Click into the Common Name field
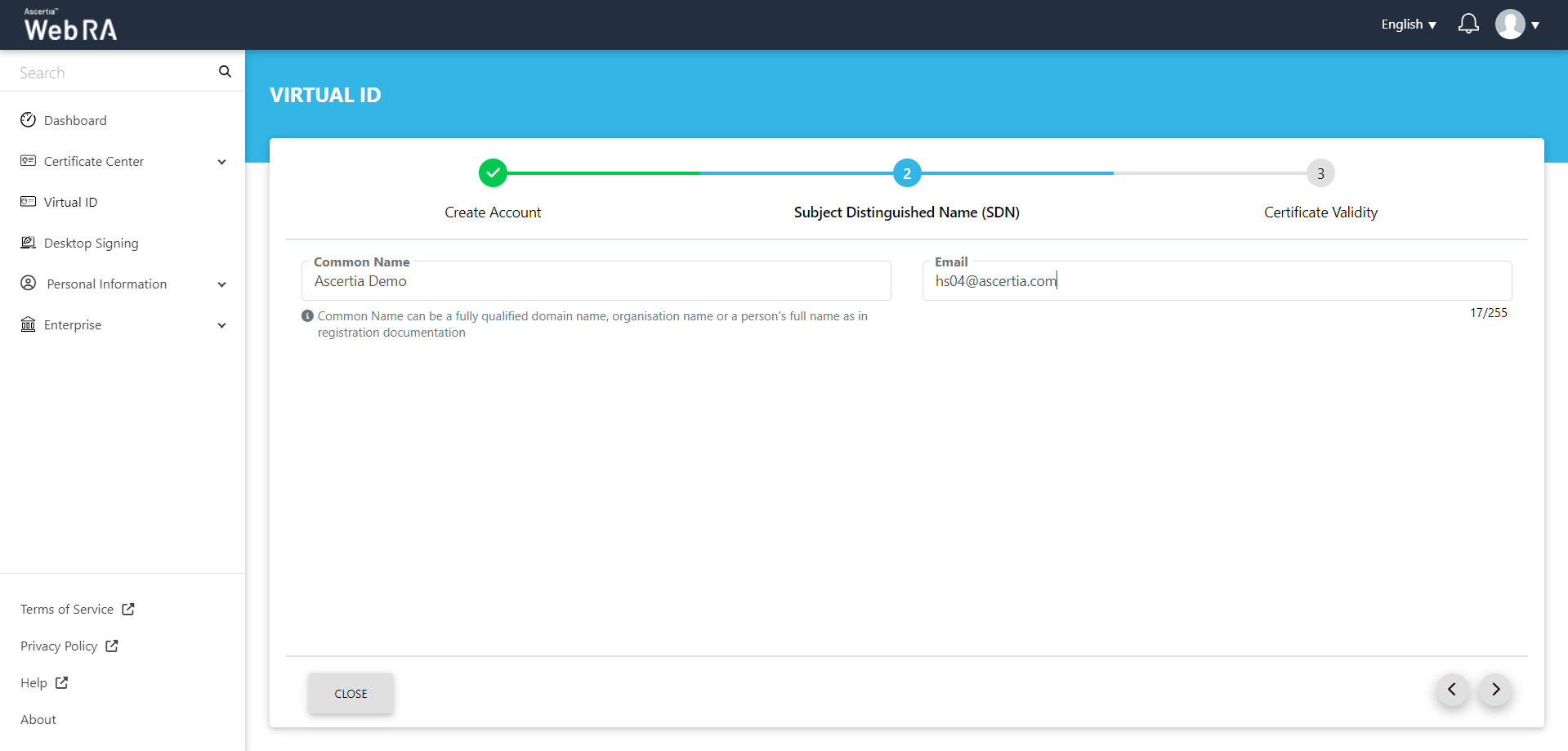 [x=596, y=282]
